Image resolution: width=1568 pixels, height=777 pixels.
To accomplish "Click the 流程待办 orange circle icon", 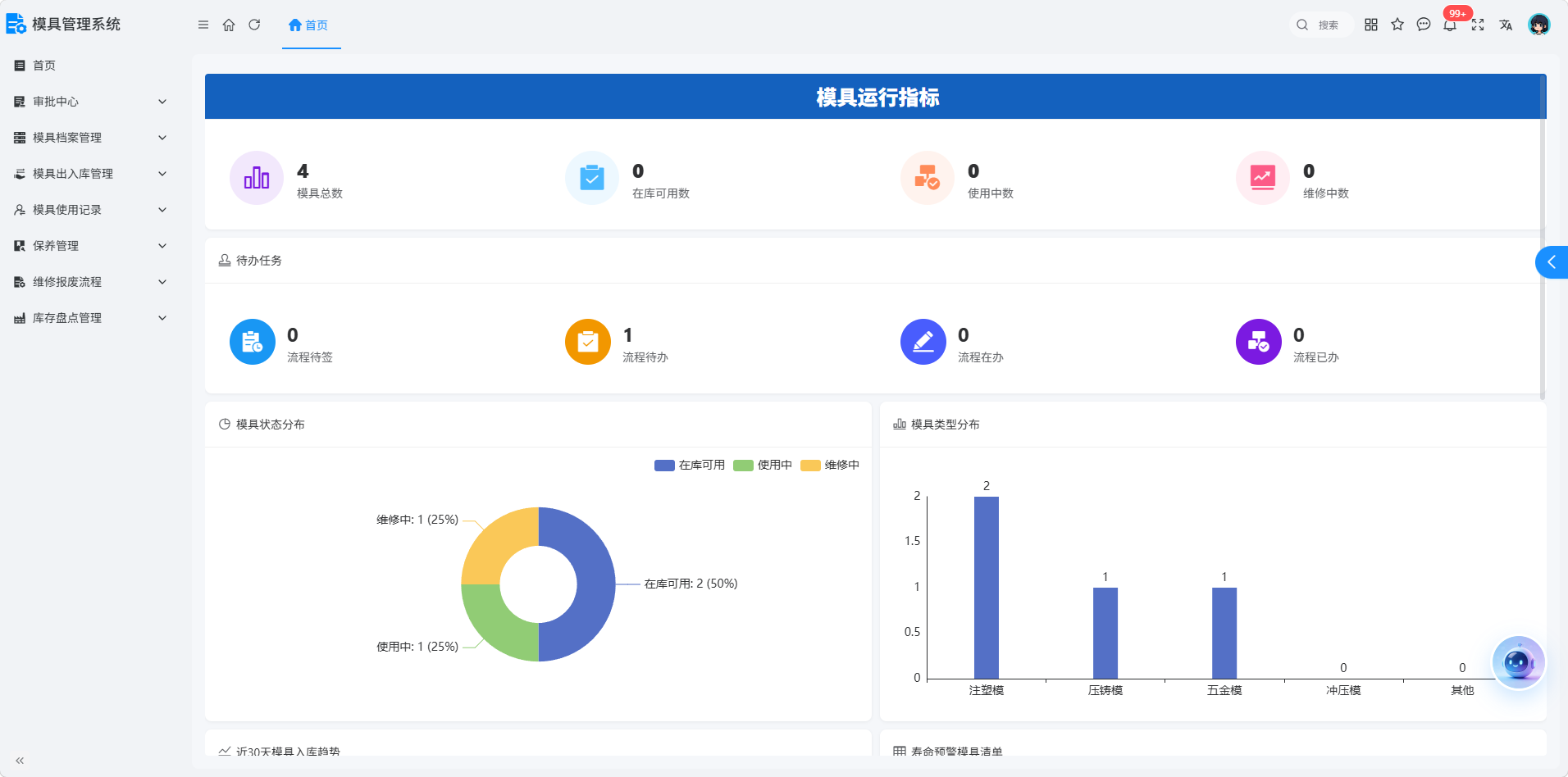I will pyautogui.click(x=588, y=342).
